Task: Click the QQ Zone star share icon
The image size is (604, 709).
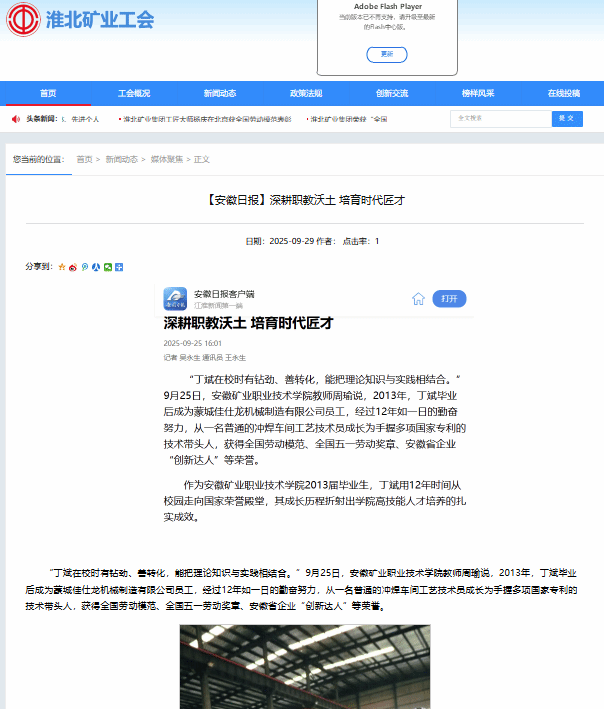Action: (x=62, y=267)
